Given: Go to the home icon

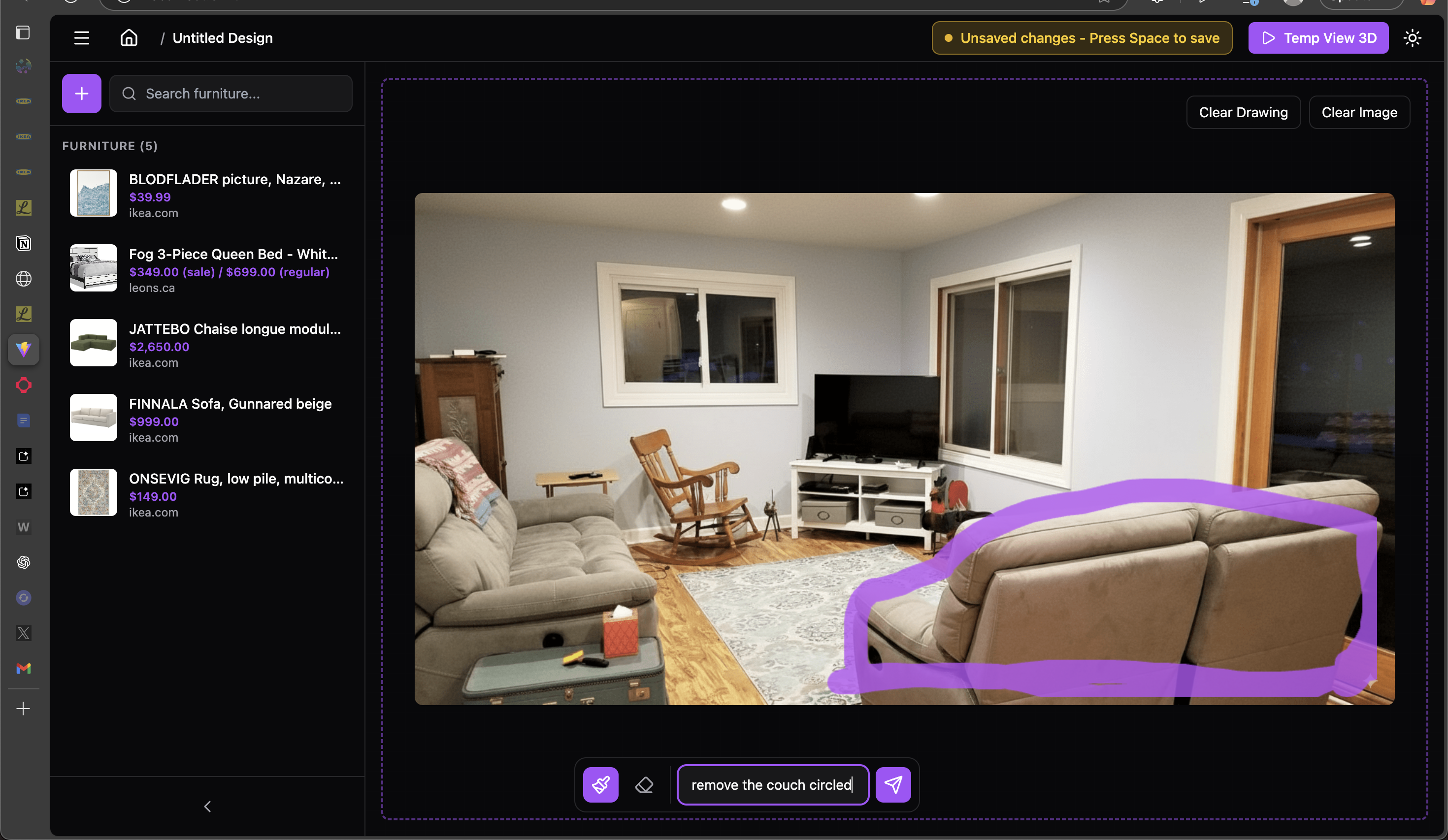Looking at the screenshot, I should tap(129, 38).
